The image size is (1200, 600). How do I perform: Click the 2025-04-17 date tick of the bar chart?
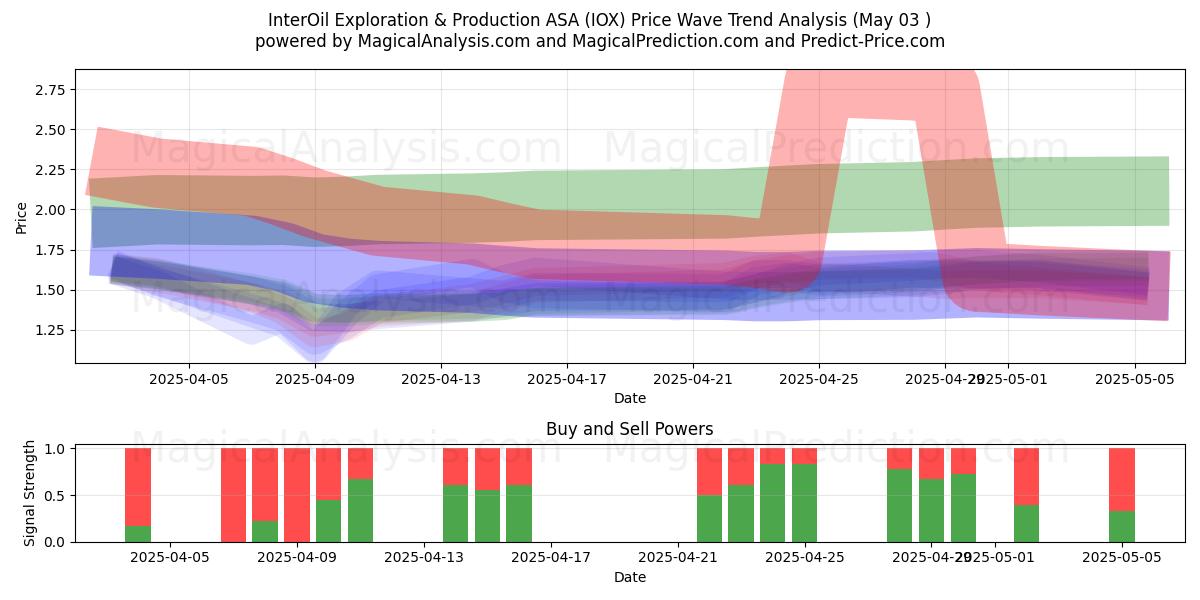[551, 559]
